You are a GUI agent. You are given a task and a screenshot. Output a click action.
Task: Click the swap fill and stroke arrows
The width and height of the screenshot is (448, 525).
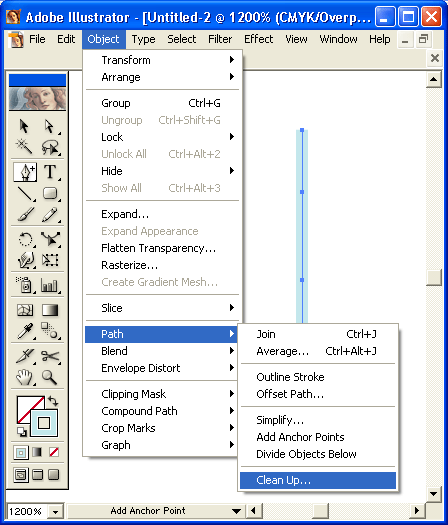click(x=53, y=401)
